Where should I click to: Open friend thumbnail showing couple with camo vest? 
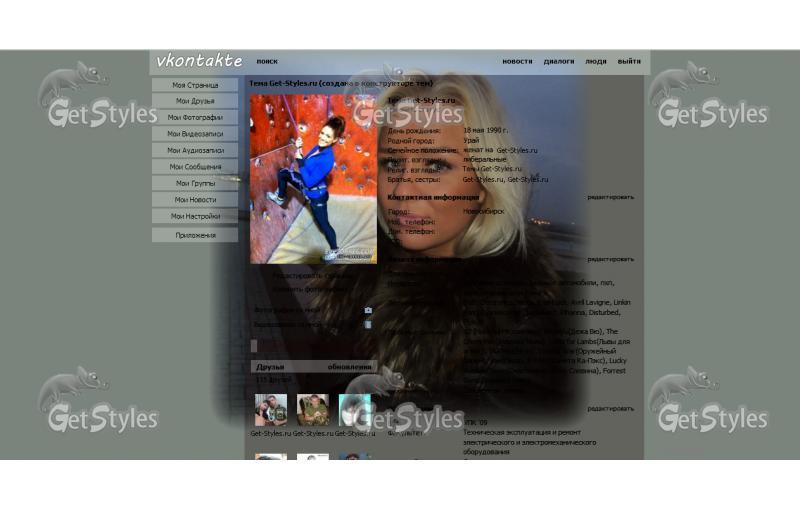click(x=271, y=410)
